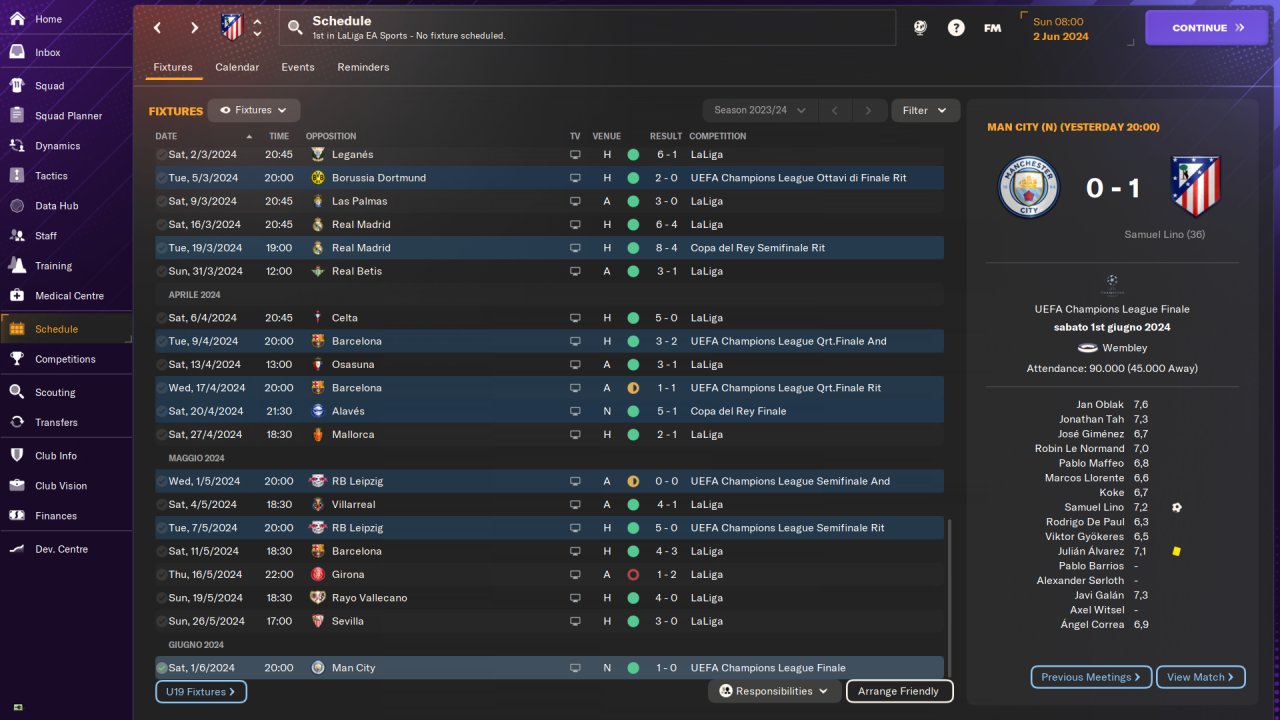
Task: Click the fixtures list scrollbar
Action: (950, 596)
